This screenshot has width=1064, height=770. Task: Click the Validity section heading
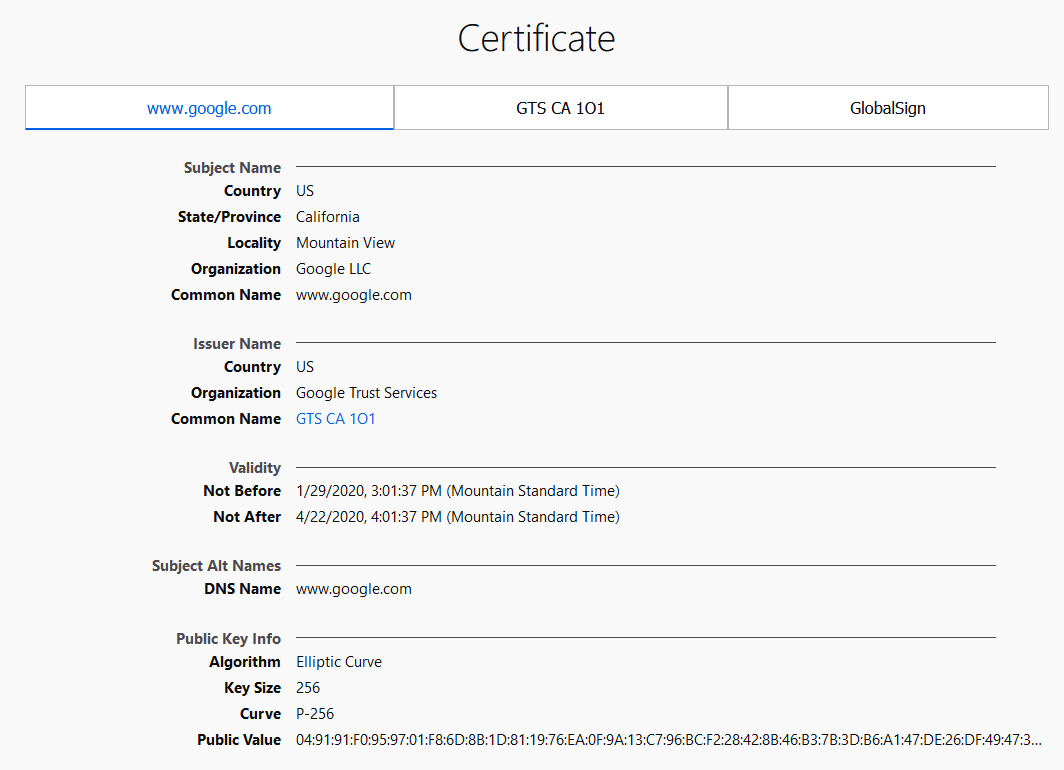(x=254, y=468)
